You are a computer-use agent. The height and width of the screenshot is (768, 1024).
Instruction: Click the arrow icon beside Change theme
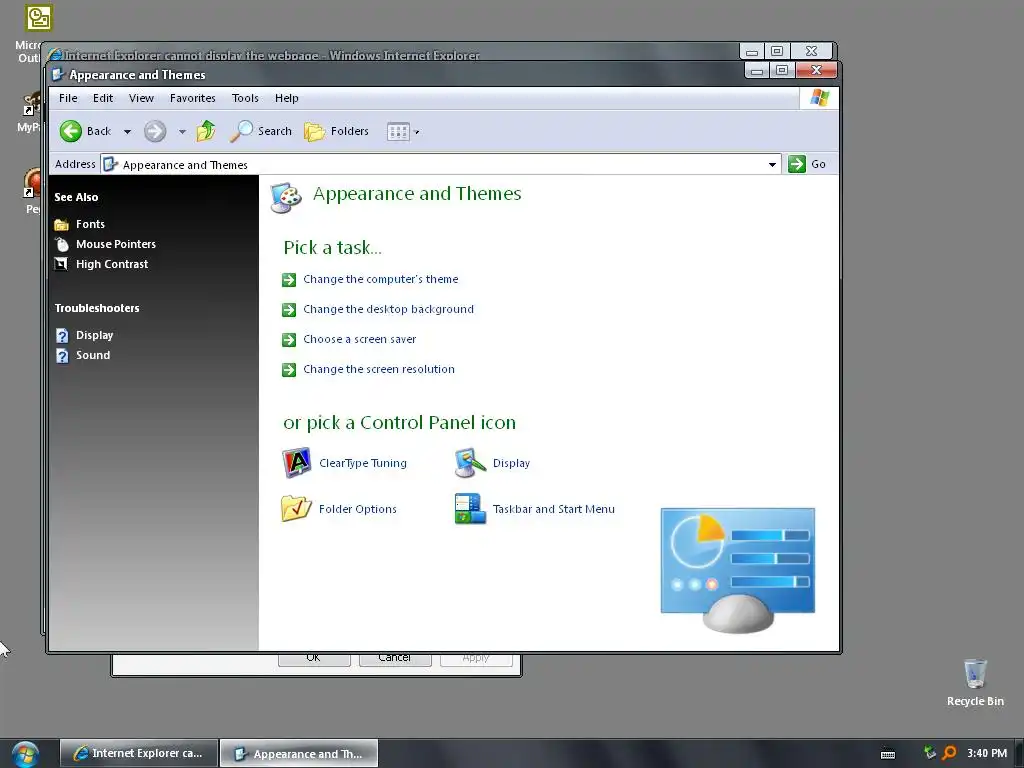click(289, 280)
